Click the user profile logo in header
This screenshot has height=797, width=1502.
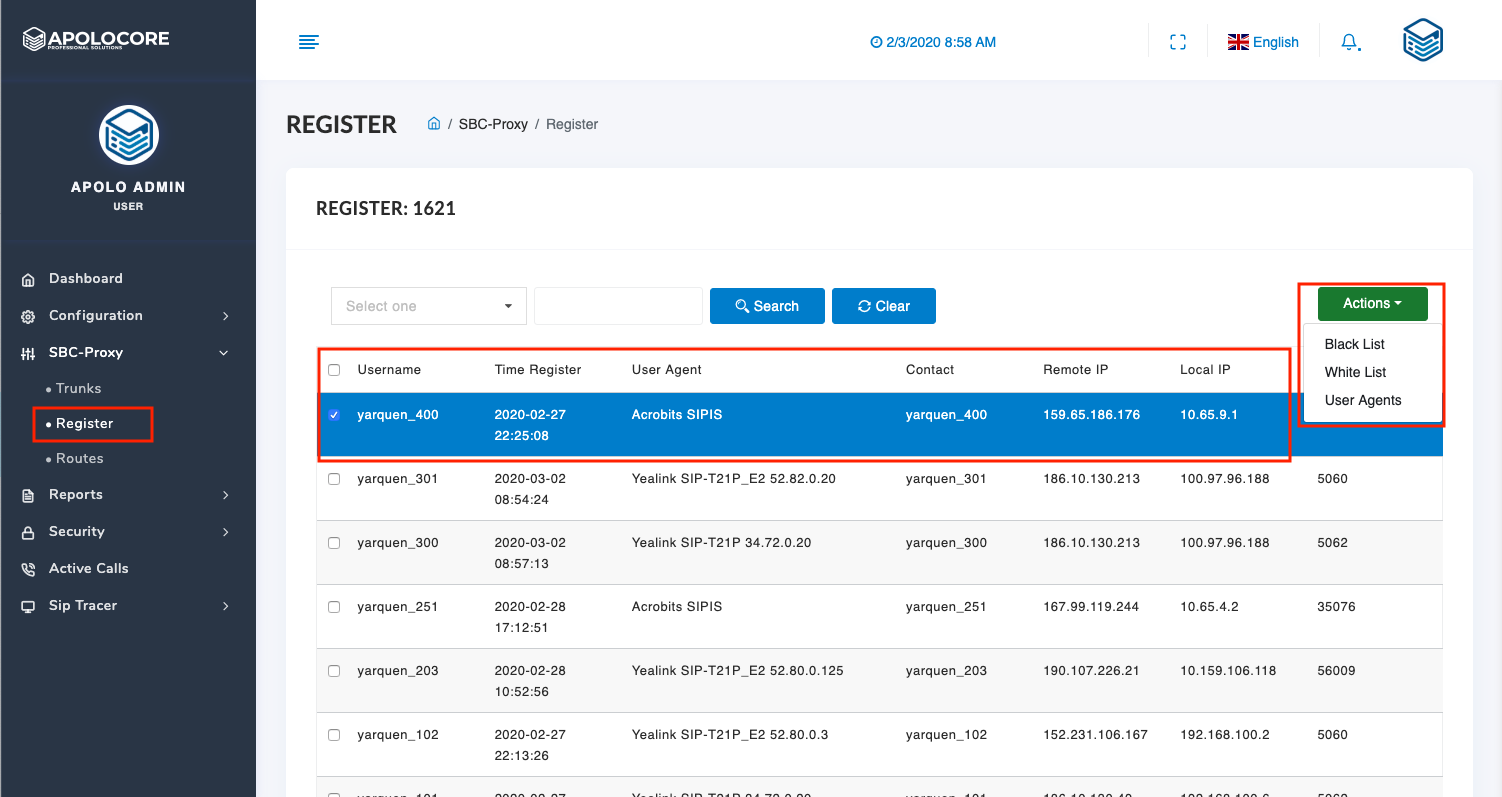pos(1422,41)
